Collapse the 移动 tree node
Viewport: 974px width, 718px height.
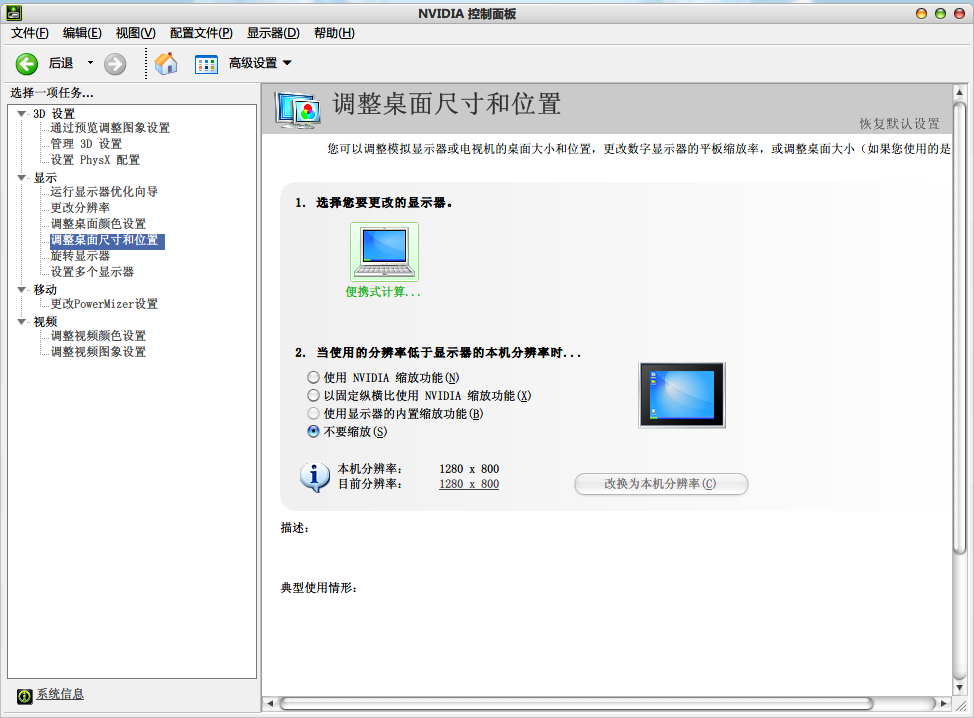pos(22,289)
